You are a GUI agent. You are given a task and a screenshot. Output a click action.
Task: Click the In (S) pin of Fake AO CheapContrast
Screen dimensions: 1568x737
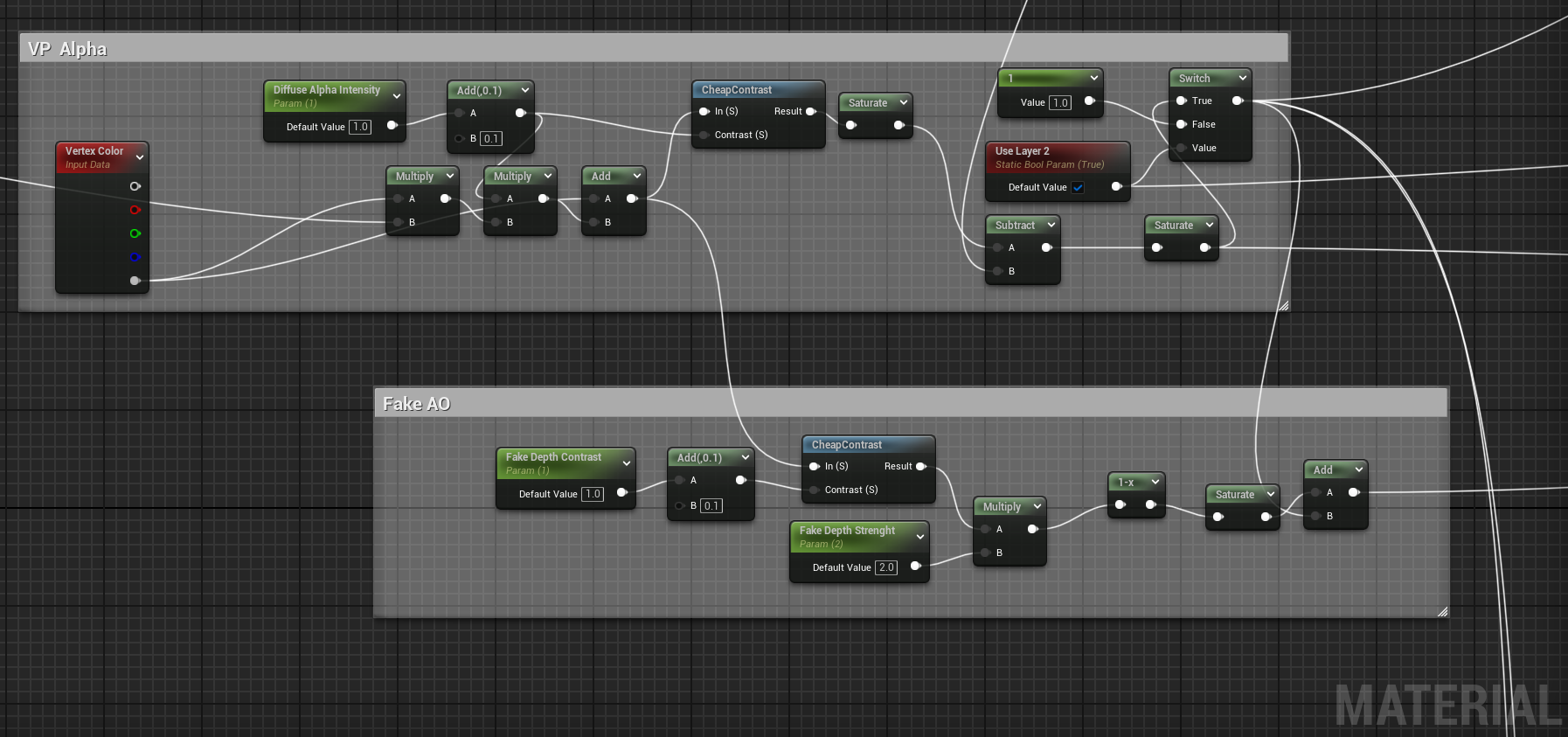pos(814,466)
